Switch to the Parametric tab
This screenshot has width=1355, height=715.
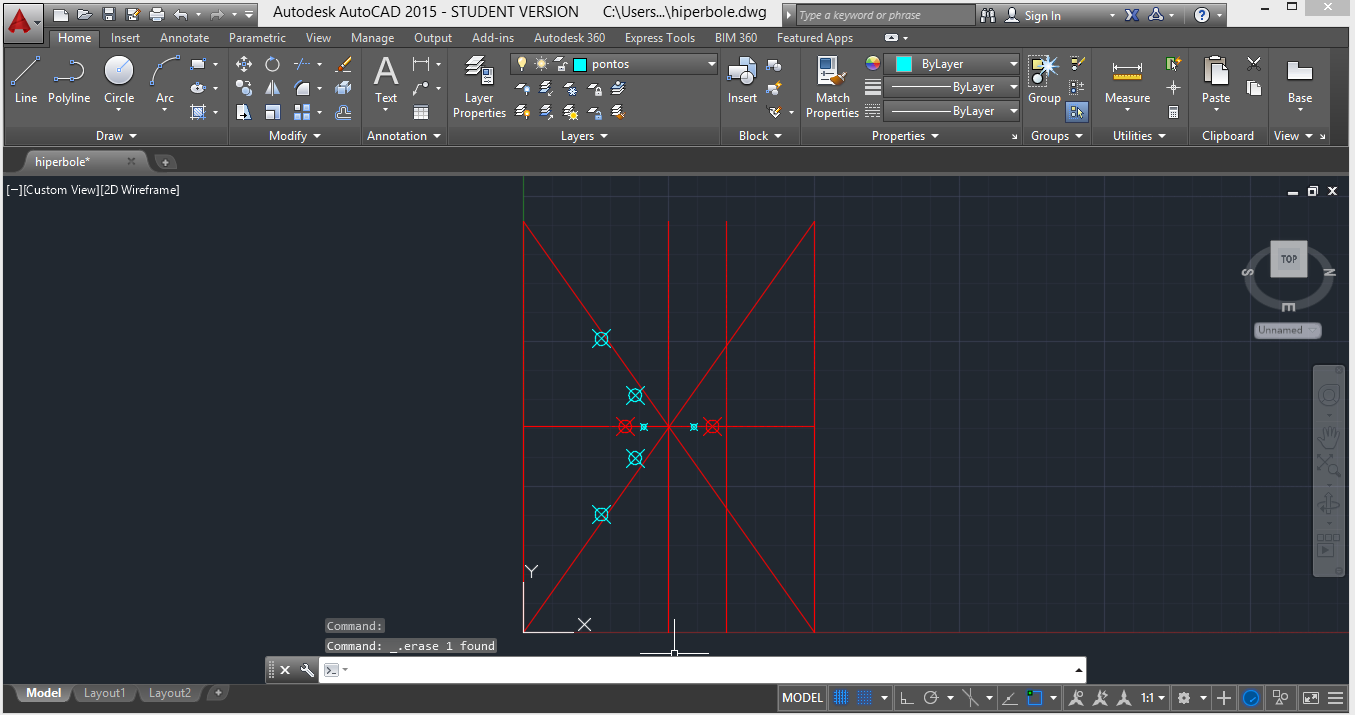[257, 38]
